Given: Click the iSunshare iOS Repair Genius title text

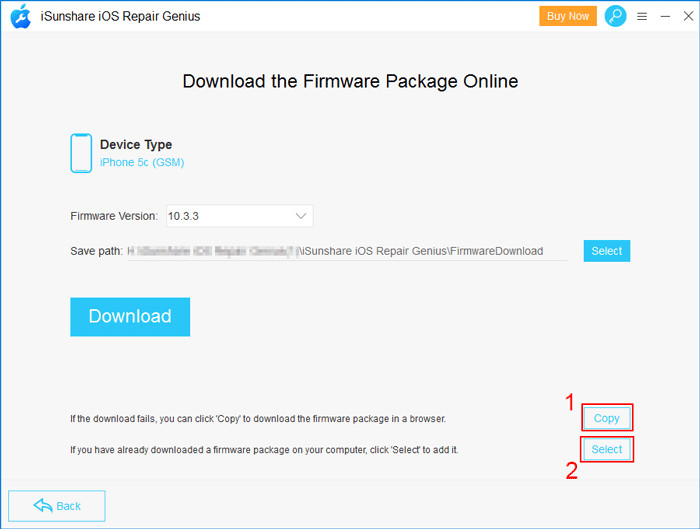Looking at the screenshot, I should [121, 17].
